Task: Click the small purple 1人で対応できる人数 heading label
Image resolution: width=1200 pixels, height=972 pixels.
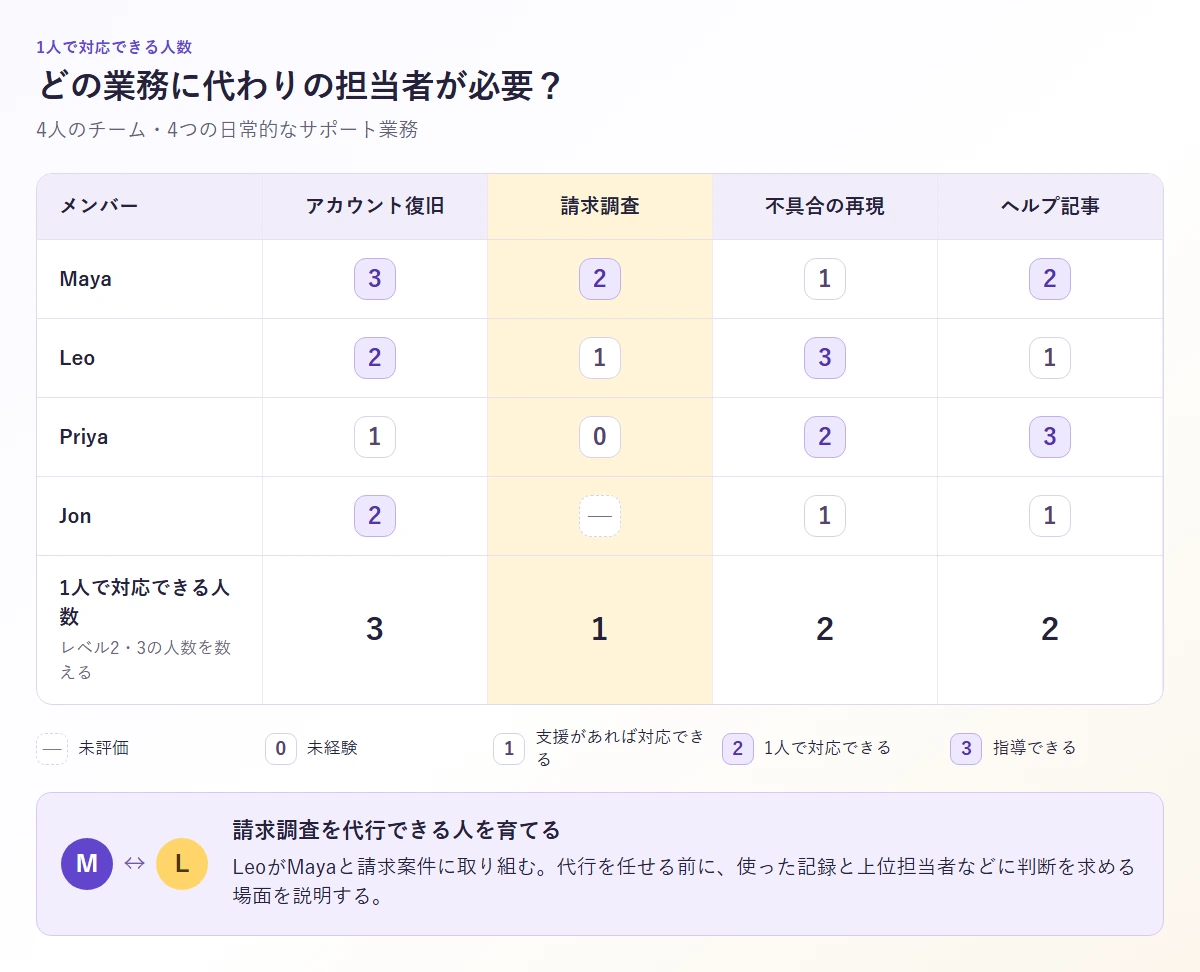Action: click(x=114, y=46)
